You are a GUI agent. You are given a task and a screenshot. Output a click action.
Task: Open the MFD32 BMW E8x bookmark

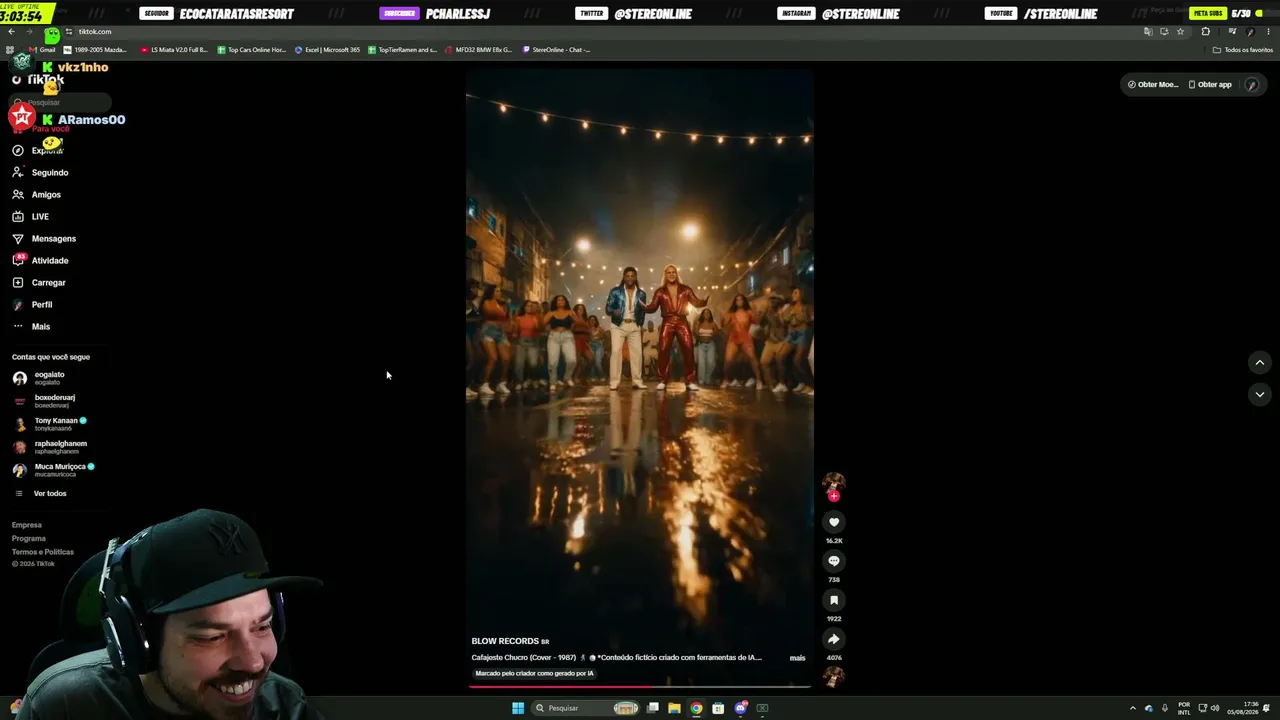pos(478,50)
